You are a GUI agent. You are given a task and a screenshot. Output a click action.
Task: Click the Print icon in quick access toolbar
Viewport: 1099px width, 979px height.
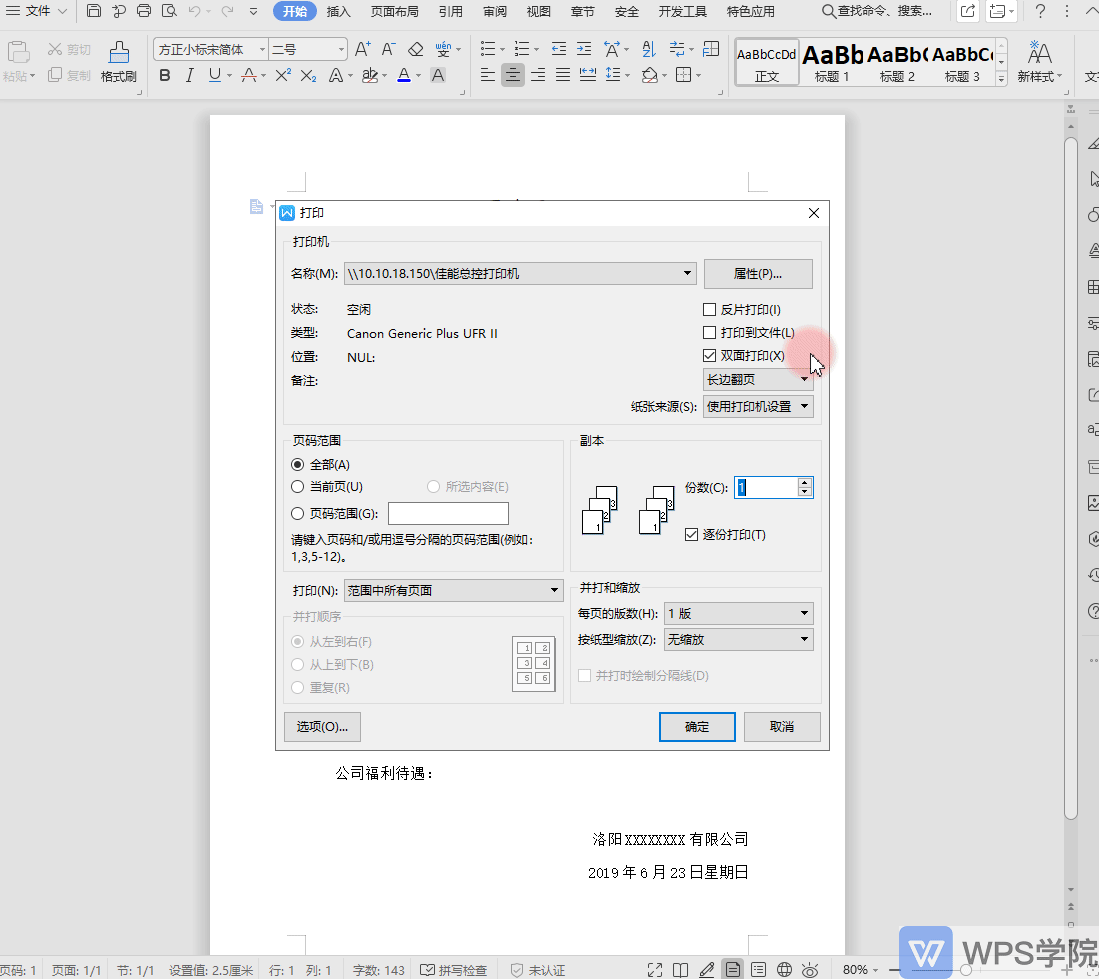pos(144,12)
